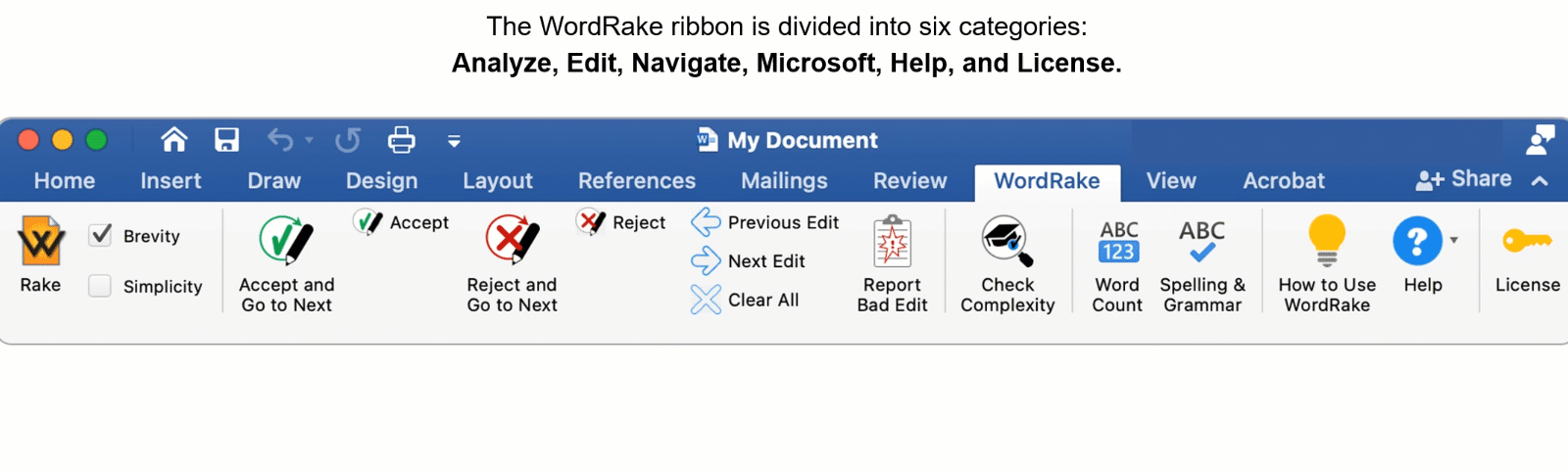The height and width of the screenshot is (470, 1568).
Task: Open the Review tab
Action: [x=910, y=181]
